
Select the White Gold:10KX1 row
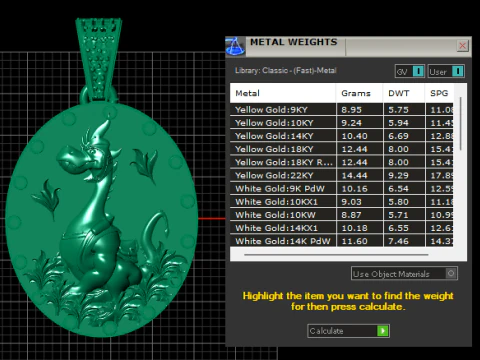(341, 202)
